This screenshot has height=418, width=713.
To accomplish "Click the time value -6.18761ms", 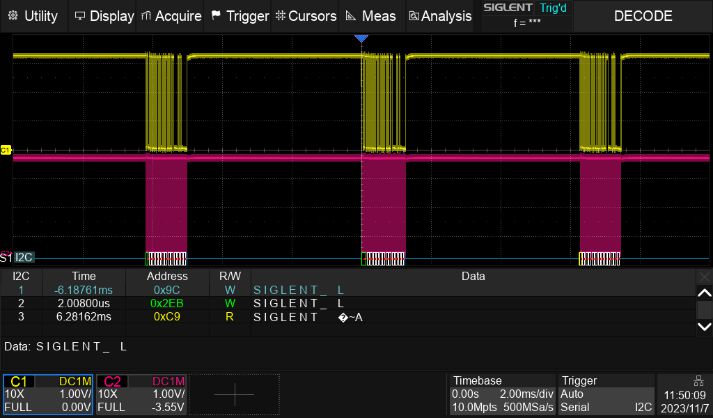I will click(84, 290).
